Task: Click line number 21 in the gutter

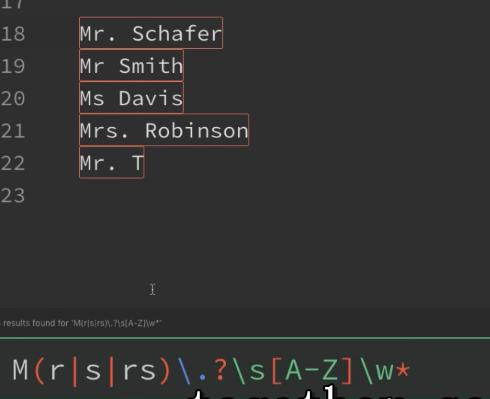Action: pos(13,131)
